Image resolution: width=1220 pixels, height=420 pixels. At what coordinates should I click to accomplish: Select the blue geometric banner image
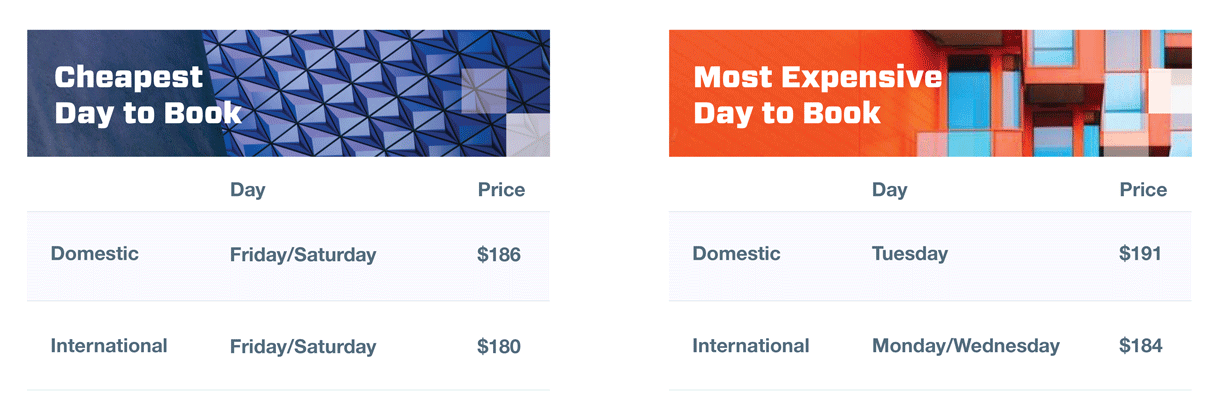tap(288, 93)
